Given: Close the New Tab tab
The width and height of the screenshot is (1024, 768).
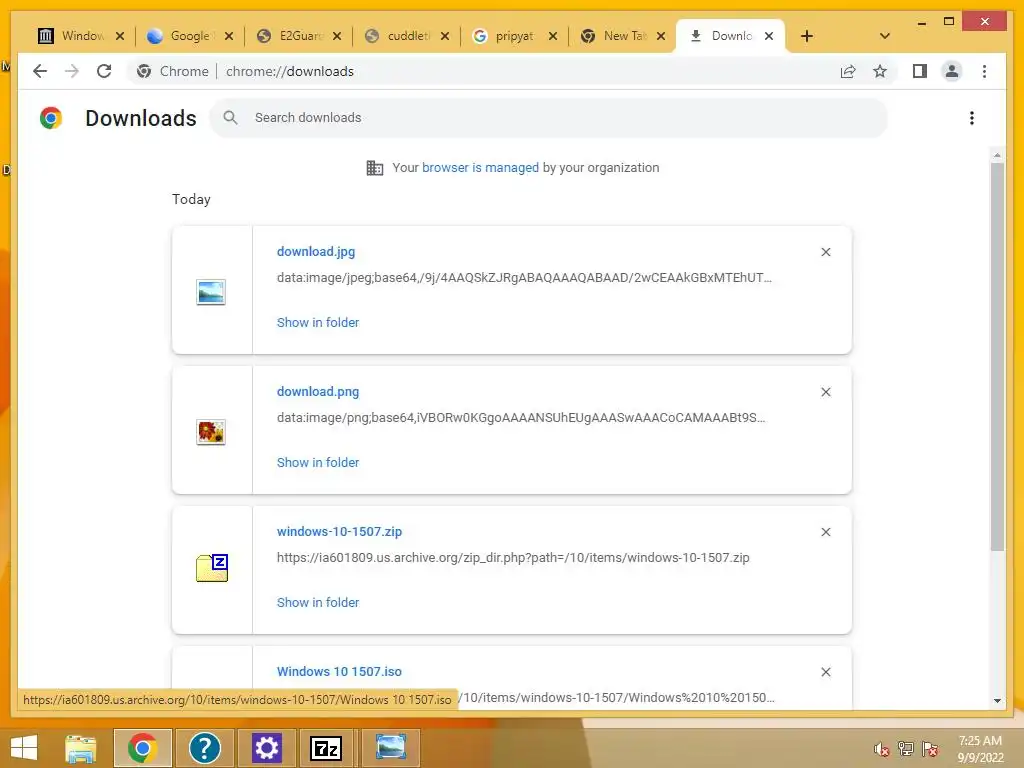Looking at the screenshot, I should [x=661, y=36].
